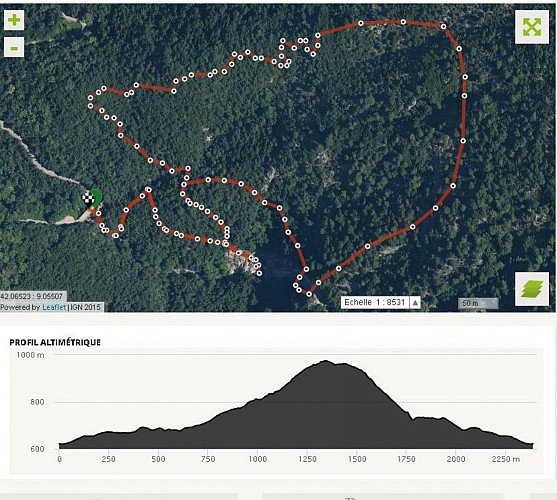Open the Leaflet link
557x500 pixels.
coord(54,308)
